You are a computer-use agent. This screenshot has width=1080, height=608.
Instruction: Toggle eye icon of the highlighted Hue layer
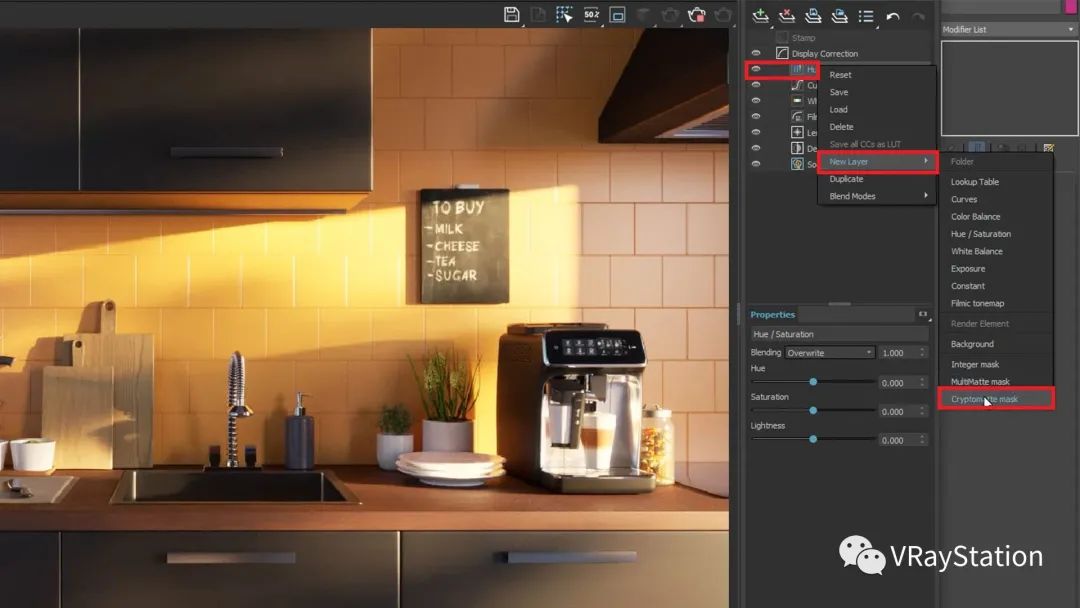point(756,69)
